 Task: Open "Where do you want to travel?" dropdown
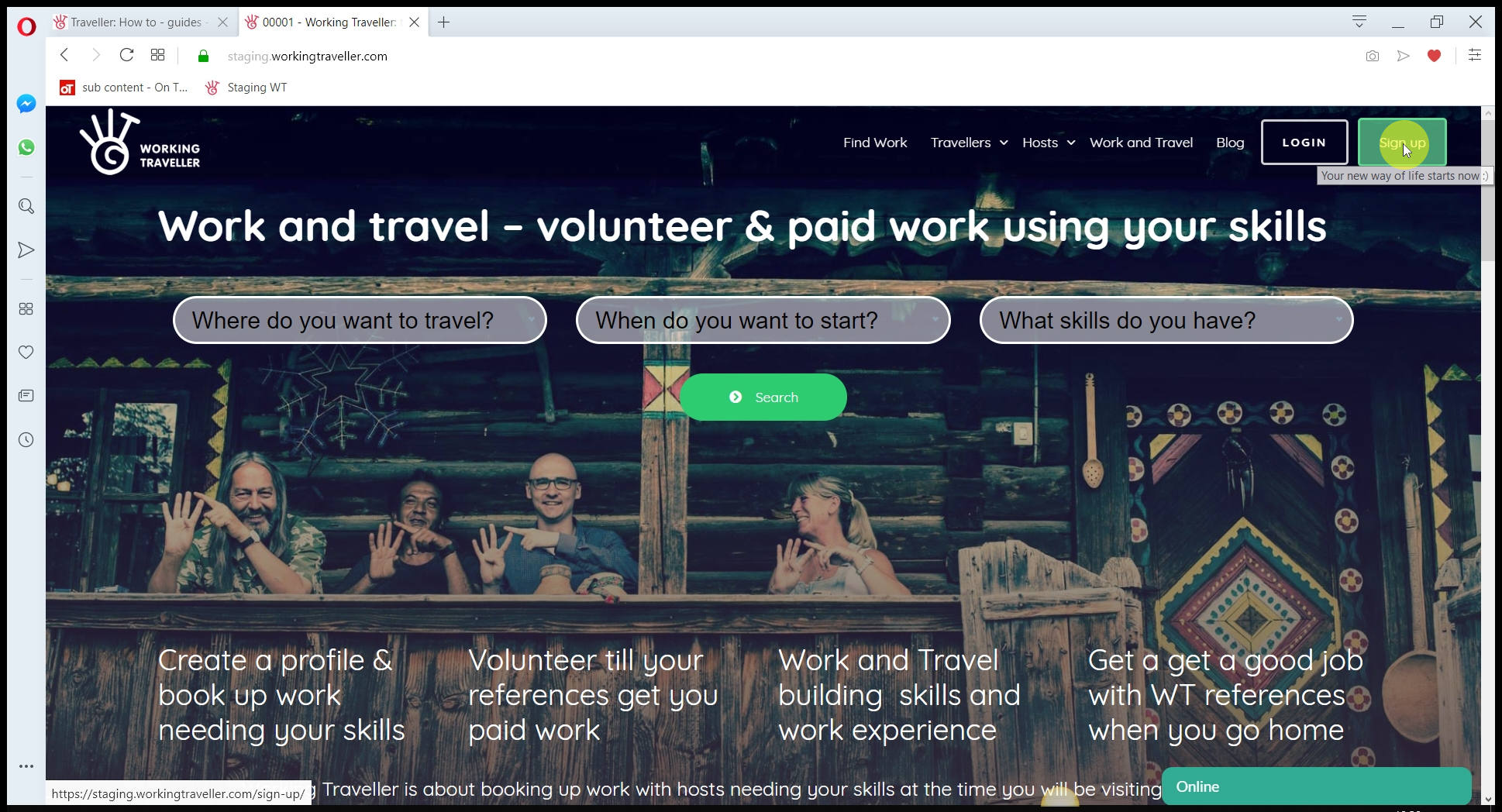point(360,320)
